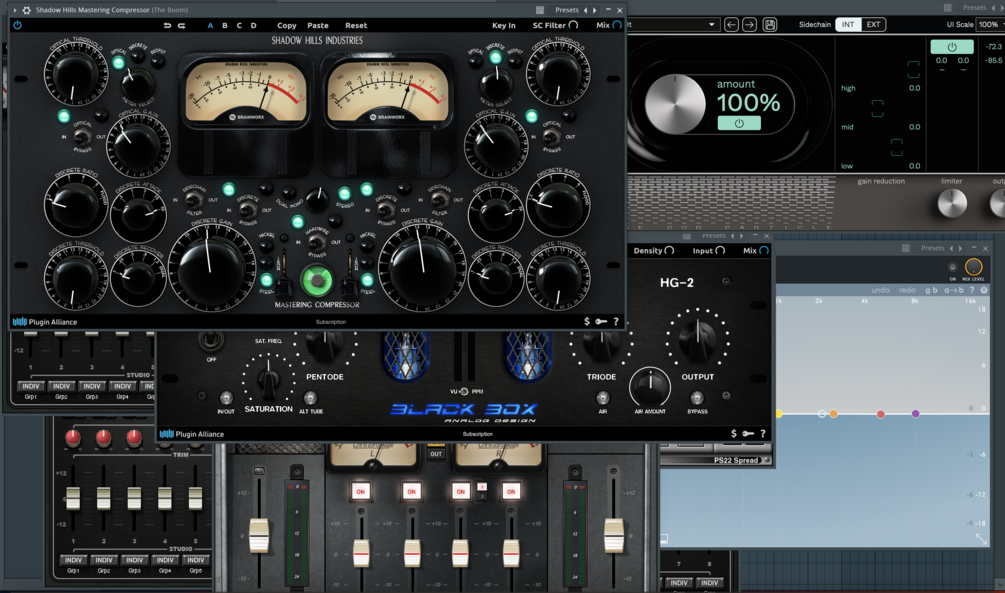
Task: Toggle Shadow Hills compressor power button
Action: point(17,25)
